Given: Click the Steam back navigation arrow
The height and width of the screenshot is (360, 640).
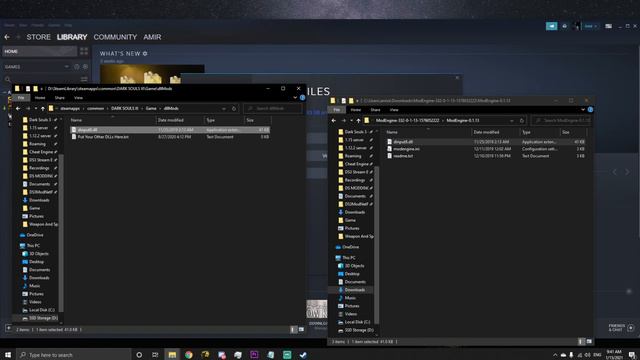Looking at the screenshot, I should tap(7, 37).
